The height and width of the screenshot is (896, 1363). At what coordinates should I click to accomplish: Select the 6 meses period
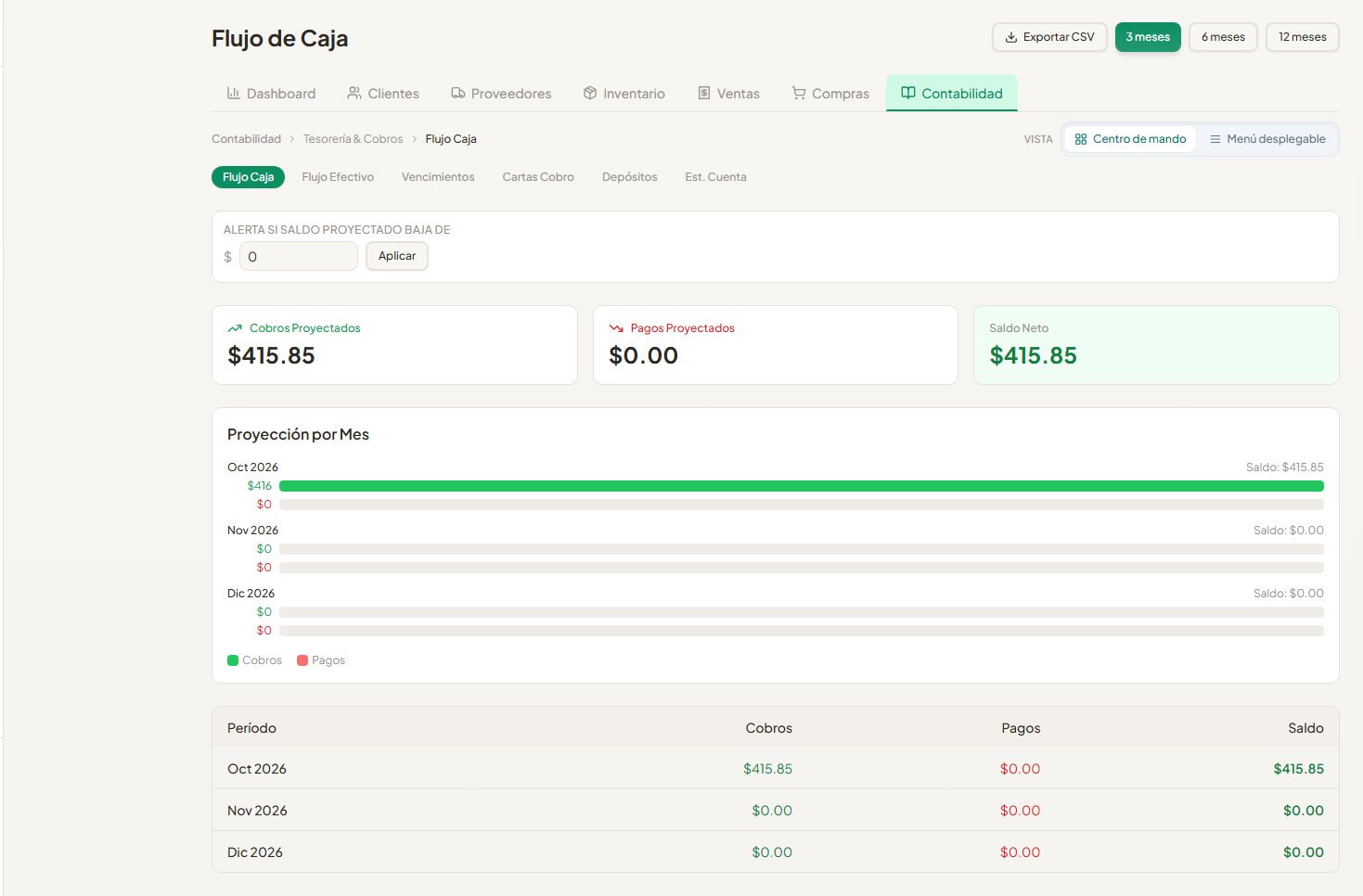[1223, 37]
